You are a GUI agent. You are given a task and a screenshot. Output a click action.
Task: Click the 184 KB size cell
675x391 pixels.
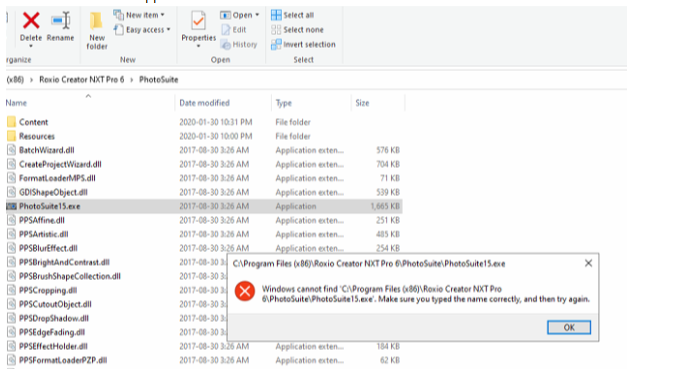pyautogui.click(x=388, y=346)
